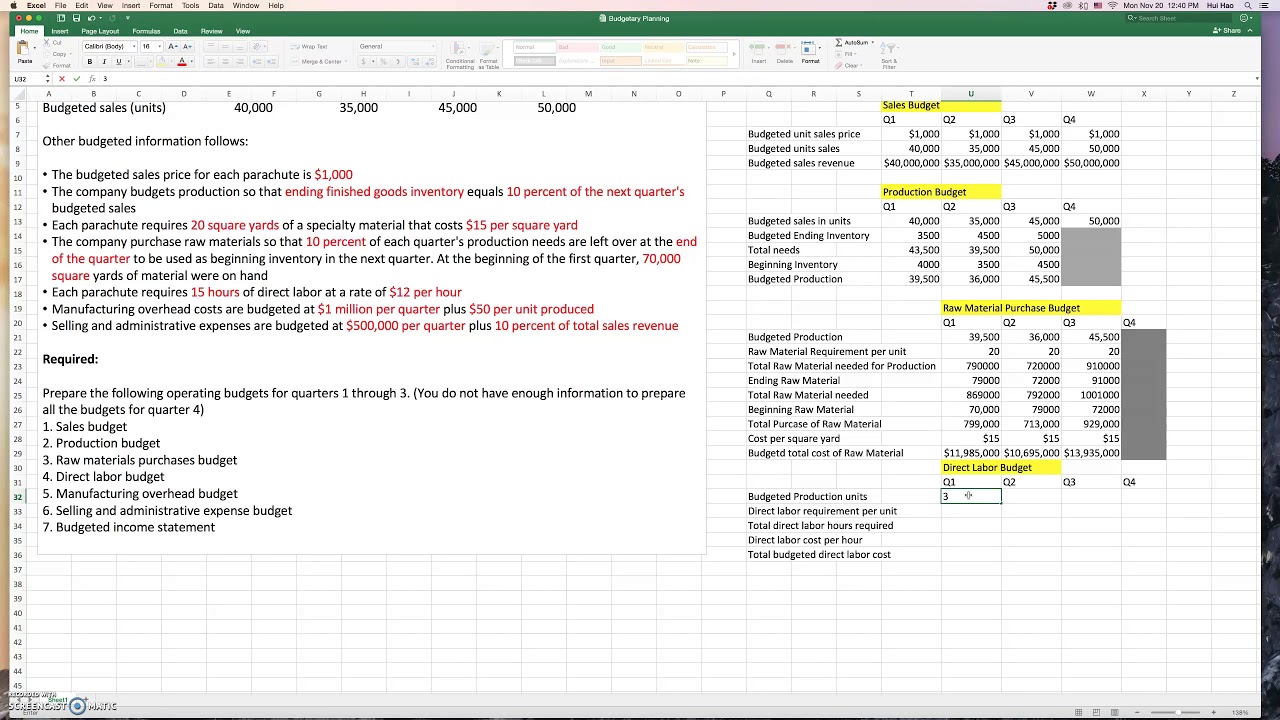Screen dimensions: 1280x720
Task: Switch to the Review ribbon tab
Action: tap(211, 31)
